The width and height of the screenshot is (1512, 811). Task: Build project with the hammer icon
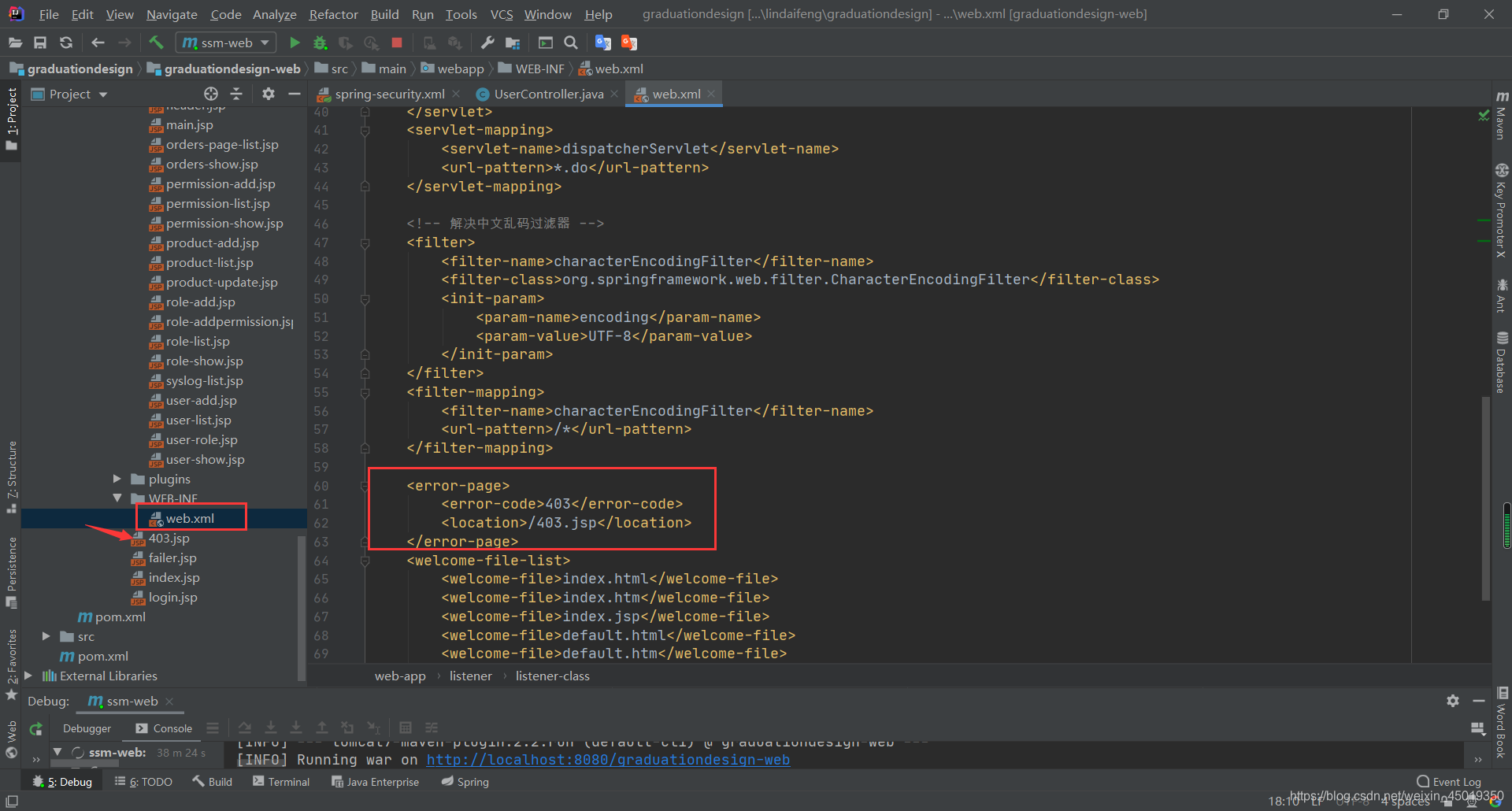[x=156, y=43]
